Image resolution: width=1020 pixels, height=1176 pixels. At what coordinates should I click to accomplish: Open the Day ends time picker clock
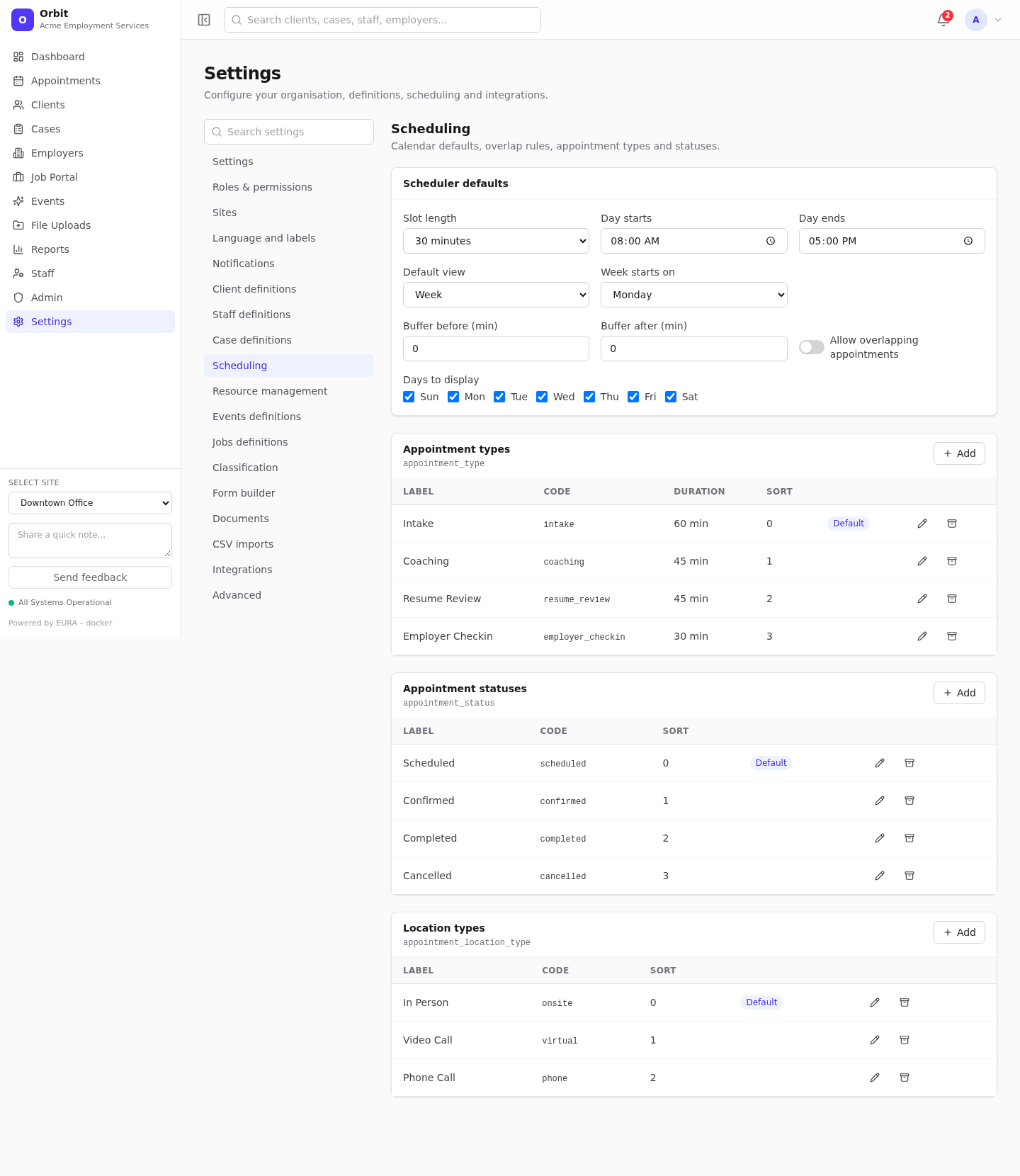pyautogui.click(x=968, y=241)
